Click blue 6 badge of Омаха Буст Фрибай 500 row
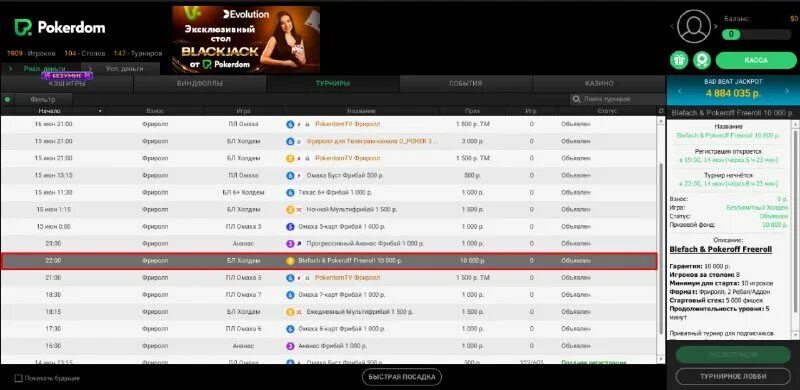This screenshot has width=800, height=390. click(x=290, y=176)
